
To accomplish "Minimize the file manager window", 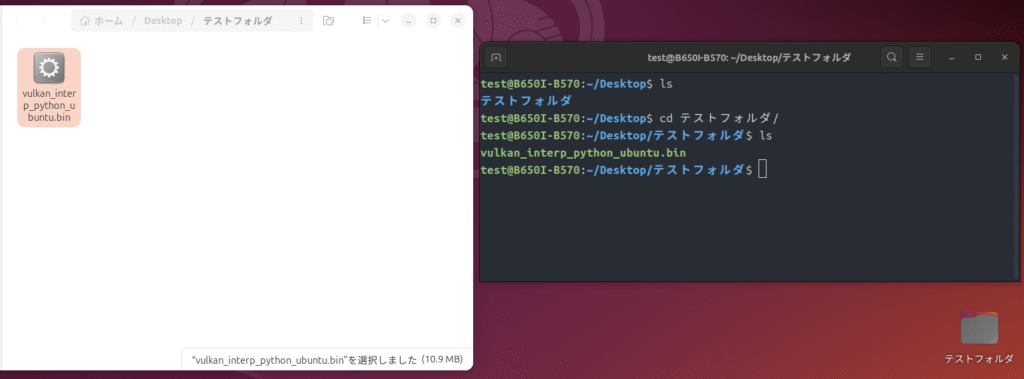I will coord(409,21).
